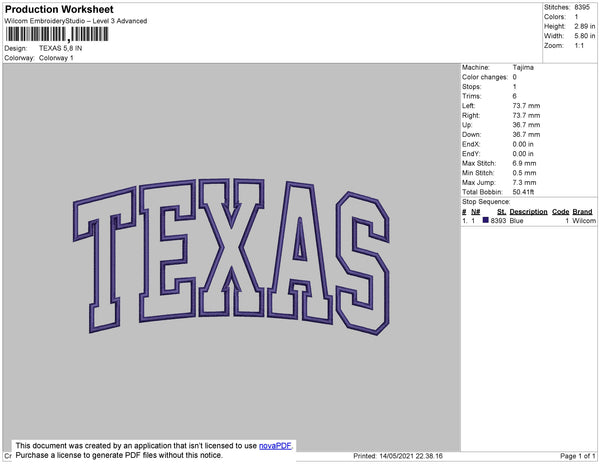
Task: Click the Wilcom brand entry
Action: click(x=584, y=221)
